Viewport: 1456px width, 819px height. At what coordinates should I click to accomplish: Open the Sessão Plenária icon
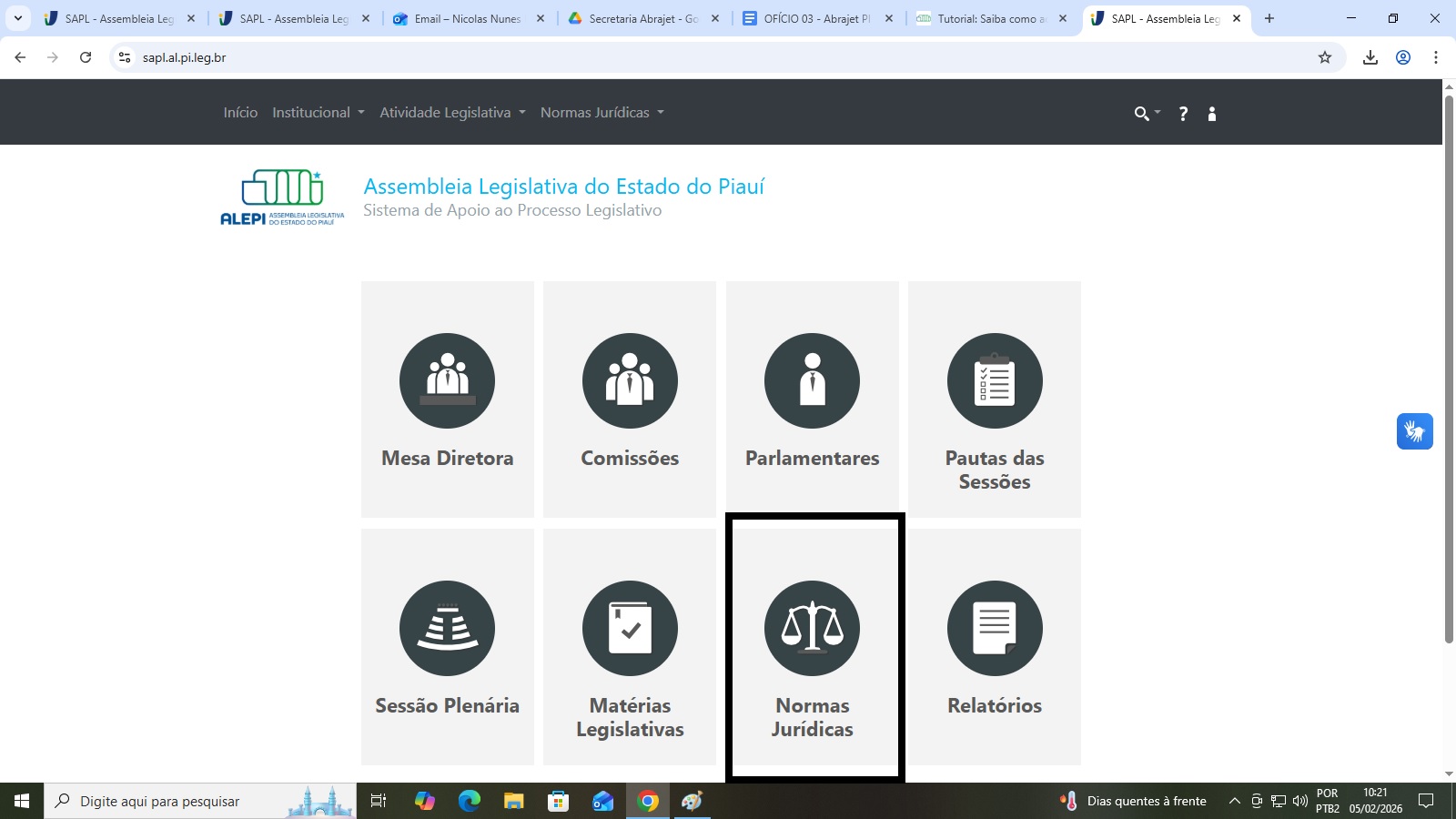point(447,629)
